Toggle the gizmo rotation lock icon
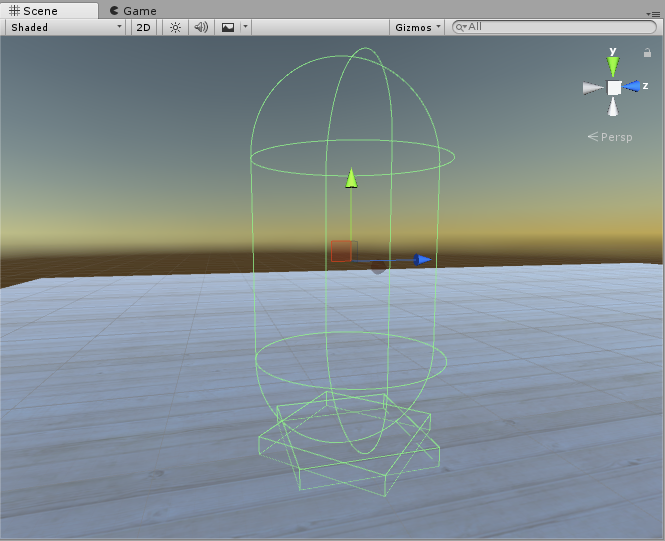 pos(647,53)
